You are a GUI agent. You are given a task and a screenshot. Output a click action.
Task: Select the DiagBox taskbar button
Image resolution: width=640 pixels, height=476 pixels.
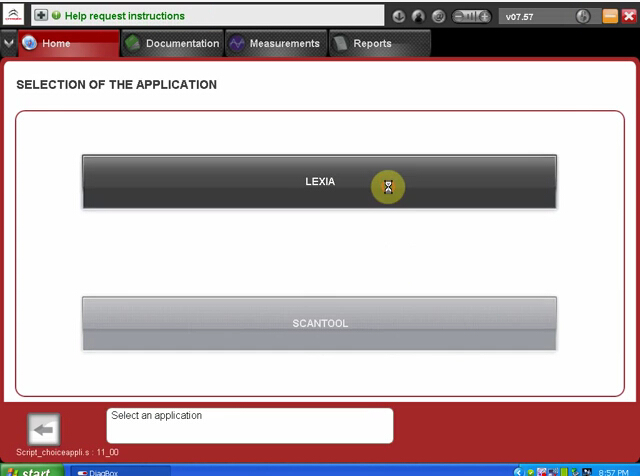click(x=120, y=471)
